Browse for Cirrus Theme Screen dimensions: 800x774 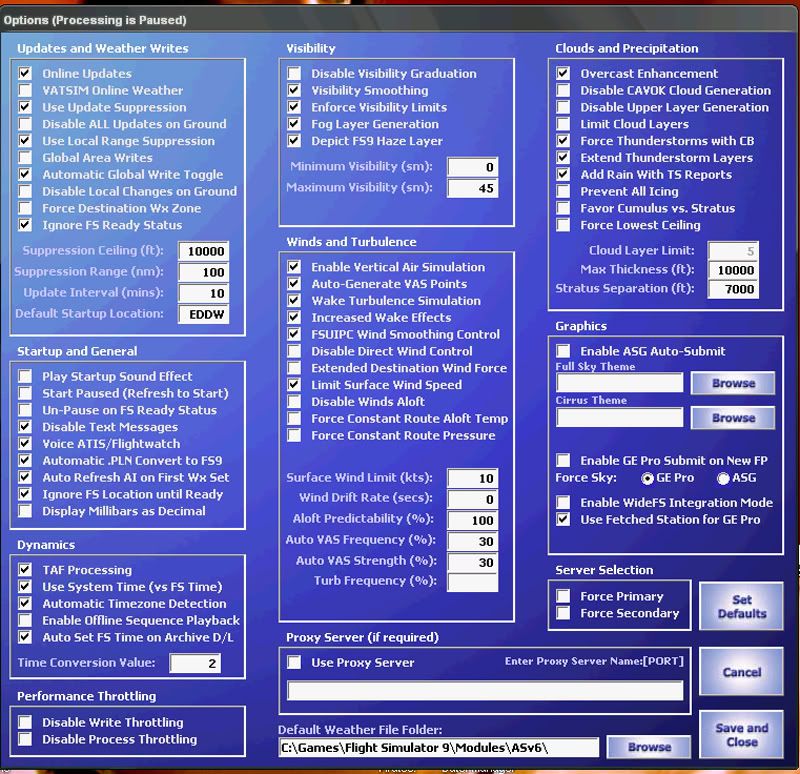coord(733,418)
